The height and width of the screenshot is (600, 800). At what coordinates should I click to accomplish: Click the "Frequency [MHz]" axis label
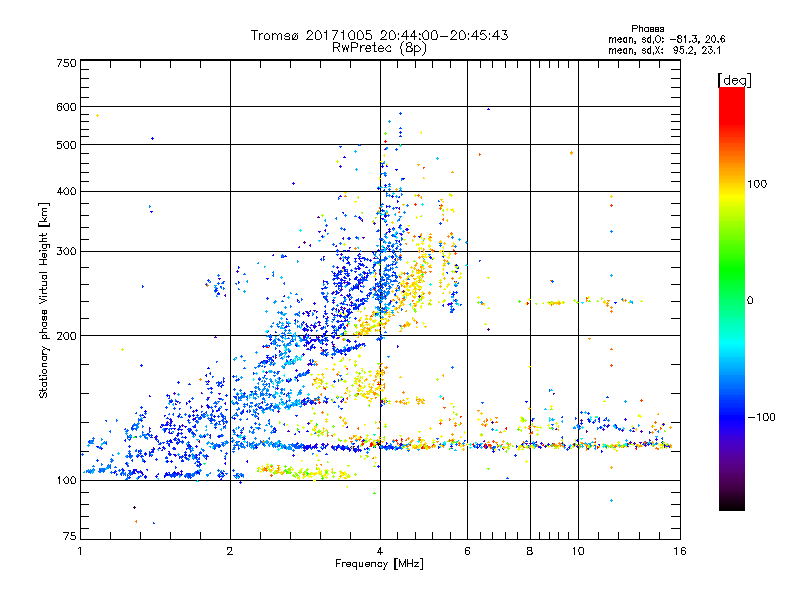[x=379, y=564]
